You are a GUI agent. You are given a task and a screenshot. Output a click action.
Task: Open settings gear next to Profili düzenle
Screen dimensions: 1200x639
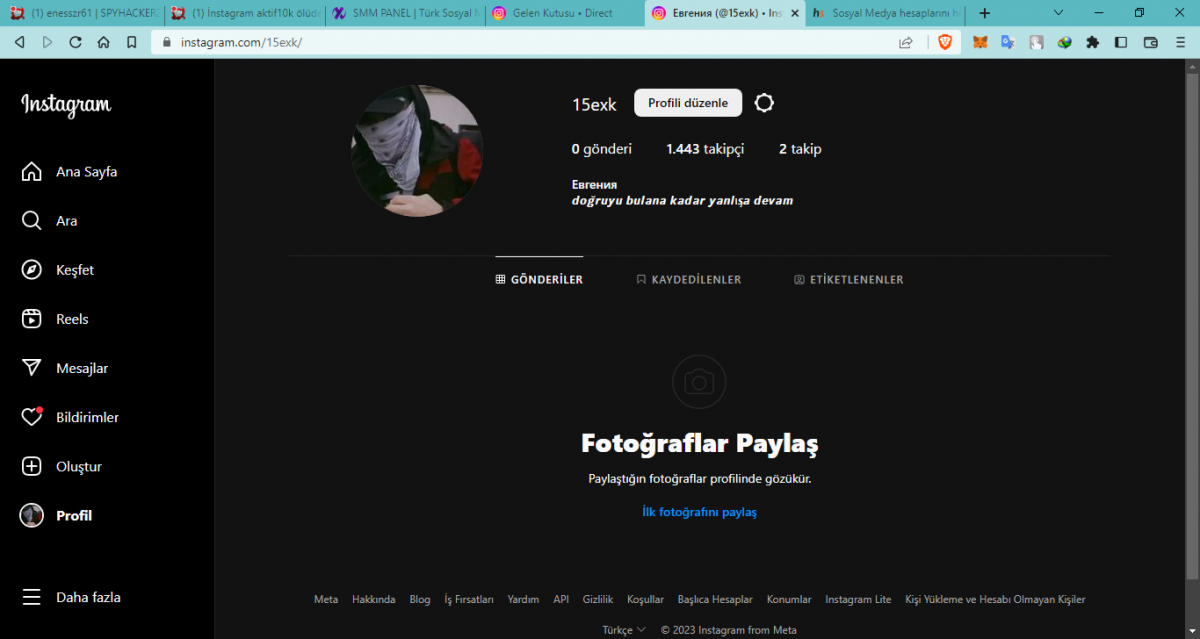coord(764,103)
